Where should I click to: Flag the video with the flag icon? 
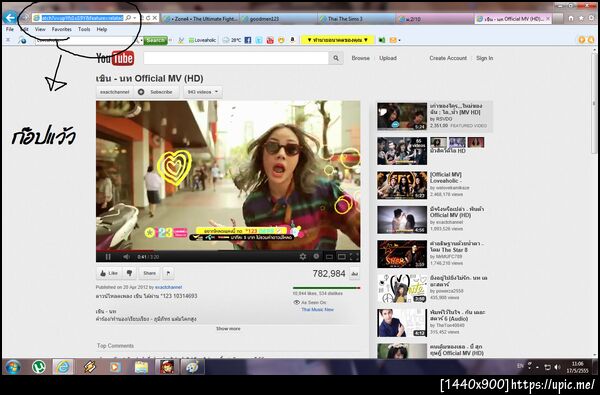tap(168, 273)
